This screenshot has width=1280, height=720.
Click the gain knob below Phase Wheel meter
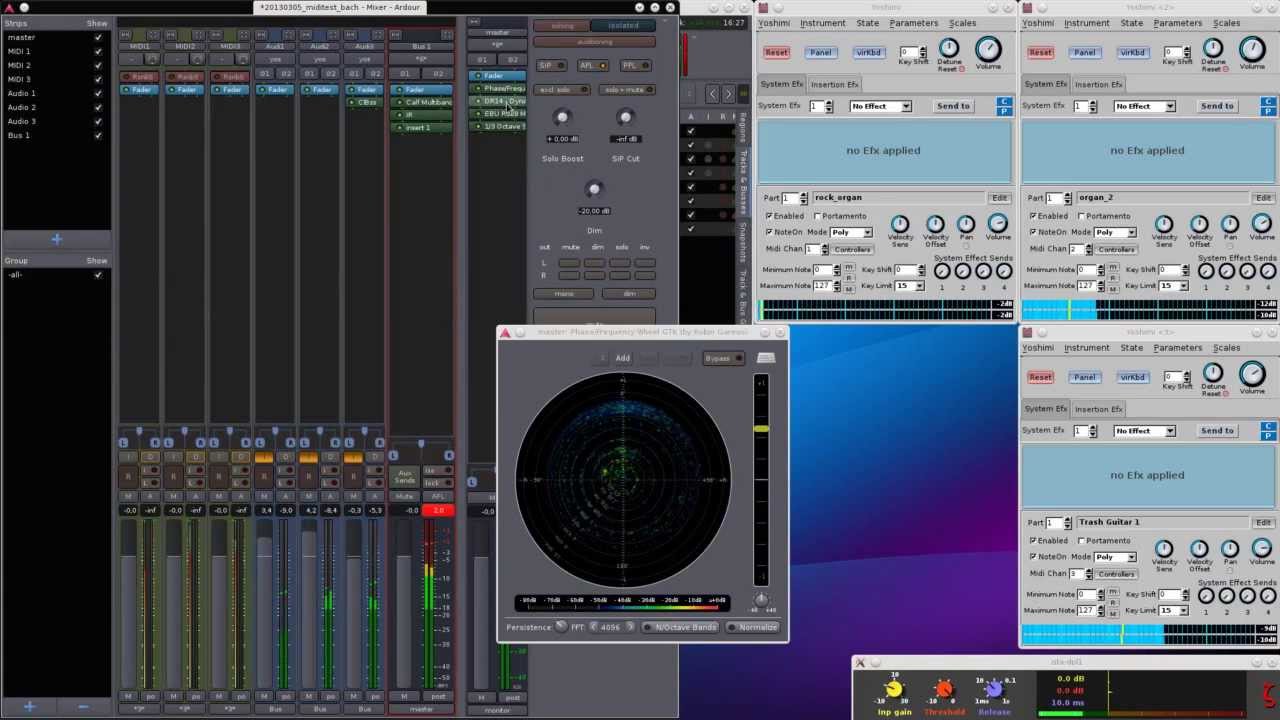tap(761, 600)
